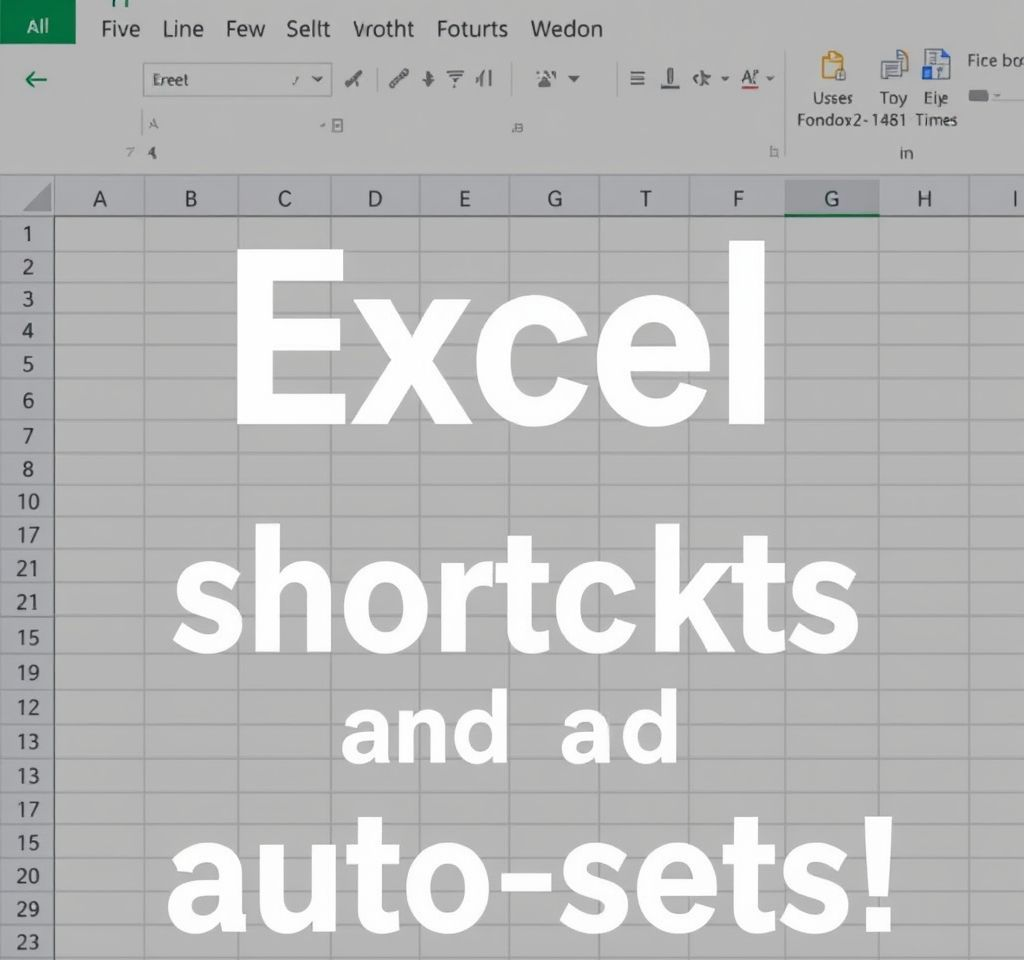Screen dimensions: 1024x960
Task: Select the Sellt tab
Action: tap(308, 29)
